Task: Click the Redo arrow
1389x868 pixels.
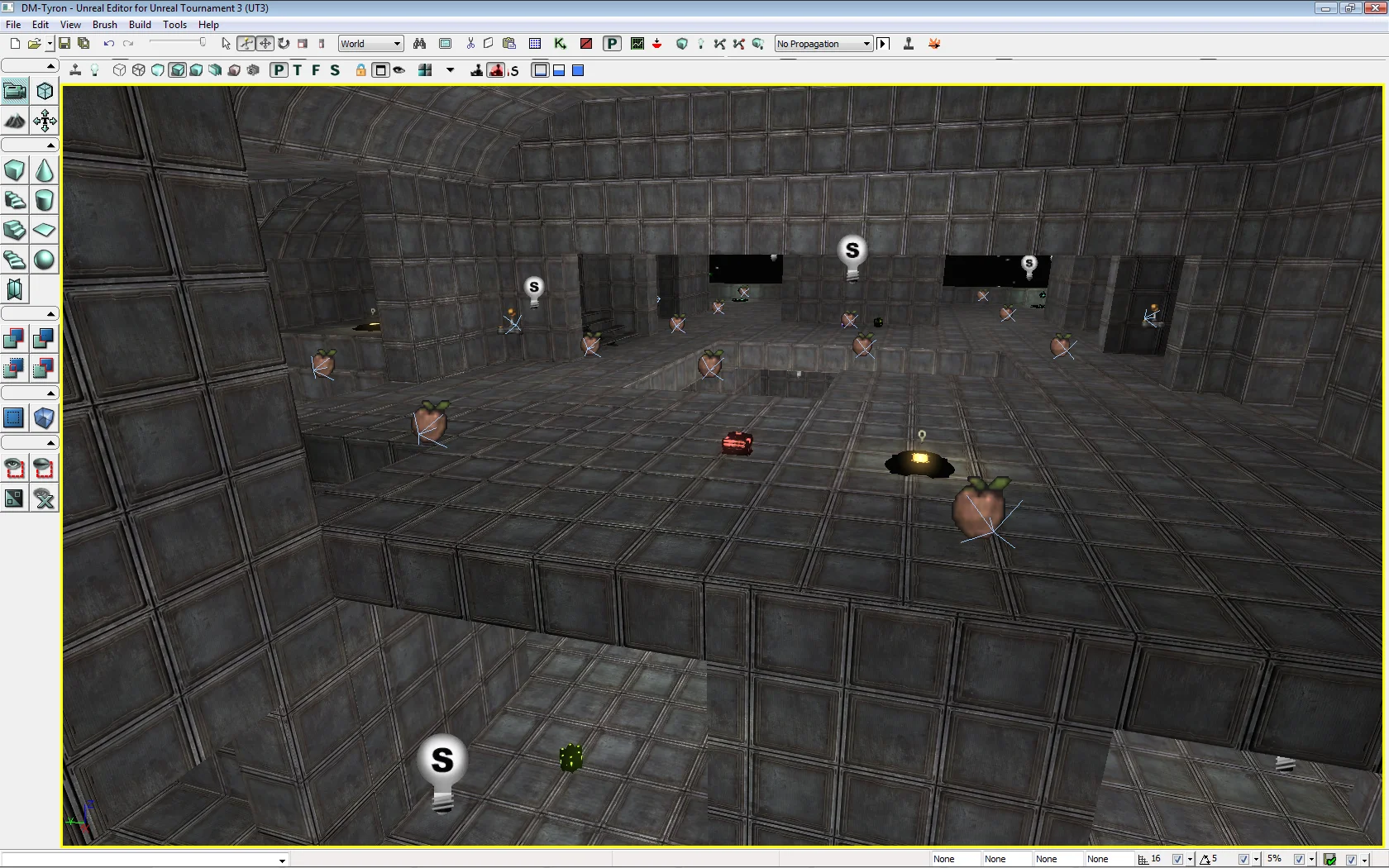Action: 128,44
